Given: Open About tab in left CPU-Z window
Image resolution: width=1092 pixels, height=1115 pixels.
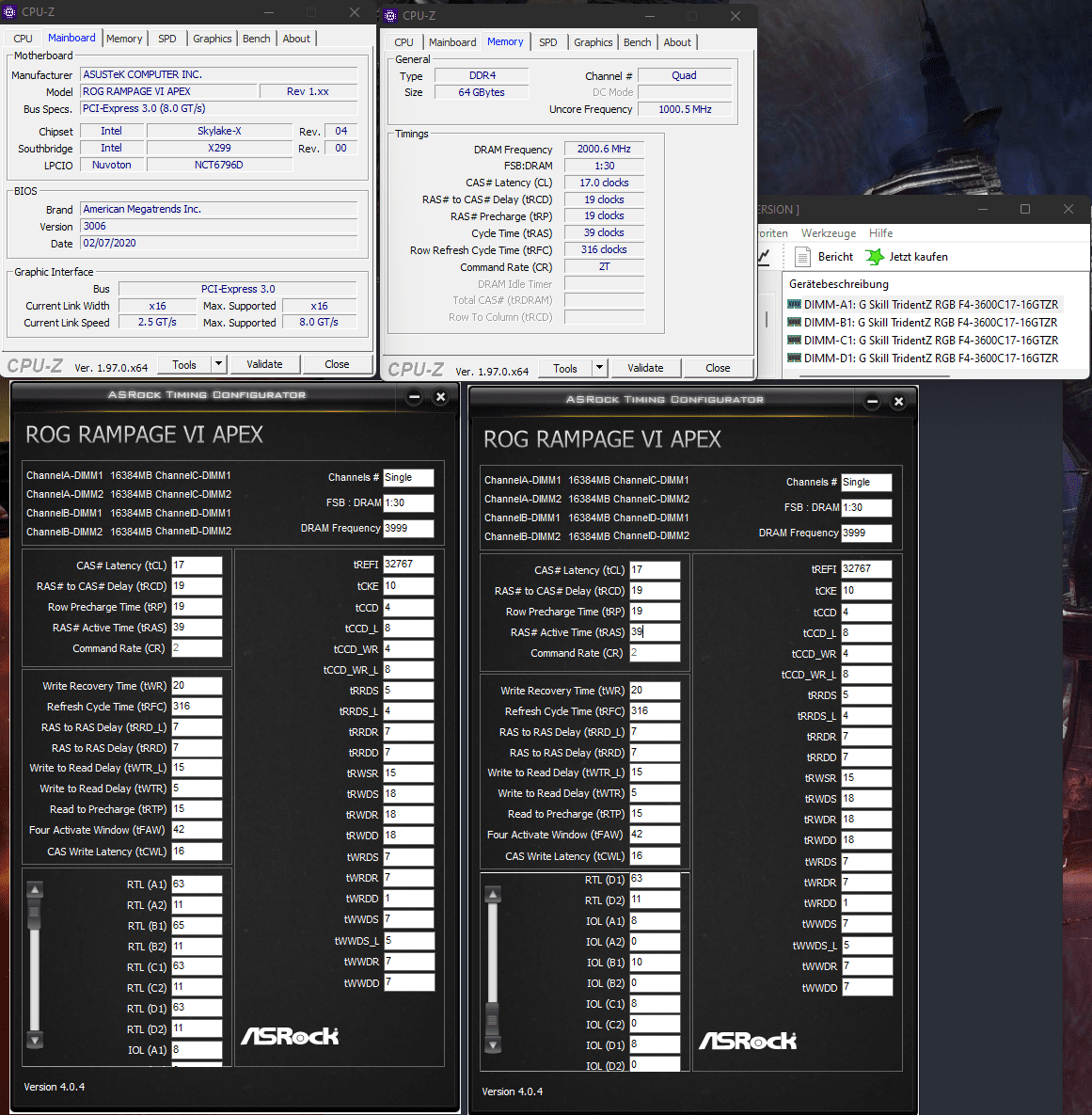Looking at the screenshot, I should coord(295,39).
